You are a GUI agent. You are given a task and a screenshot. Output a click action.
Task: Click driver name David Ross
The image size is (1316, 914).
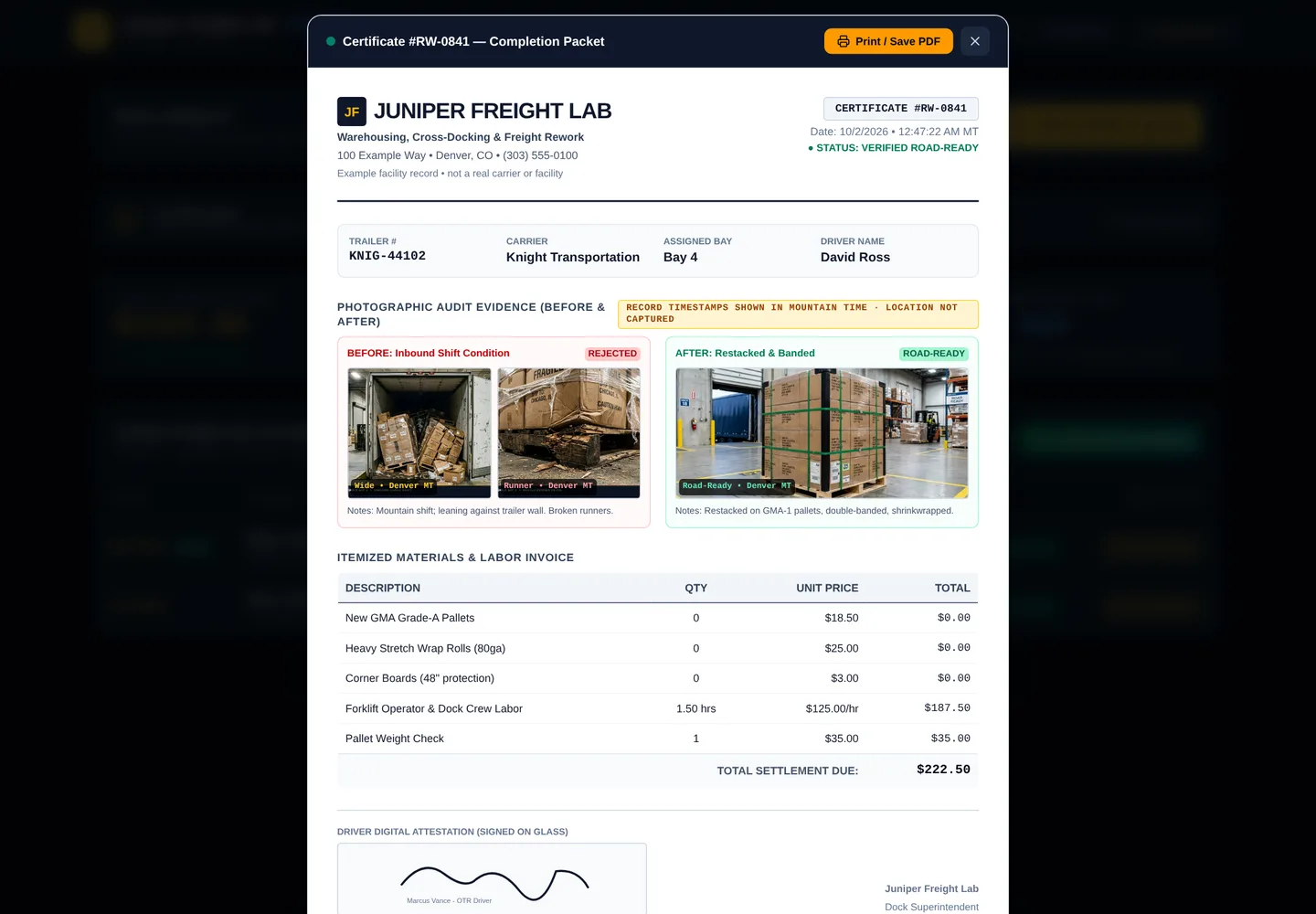coord(855,258)
